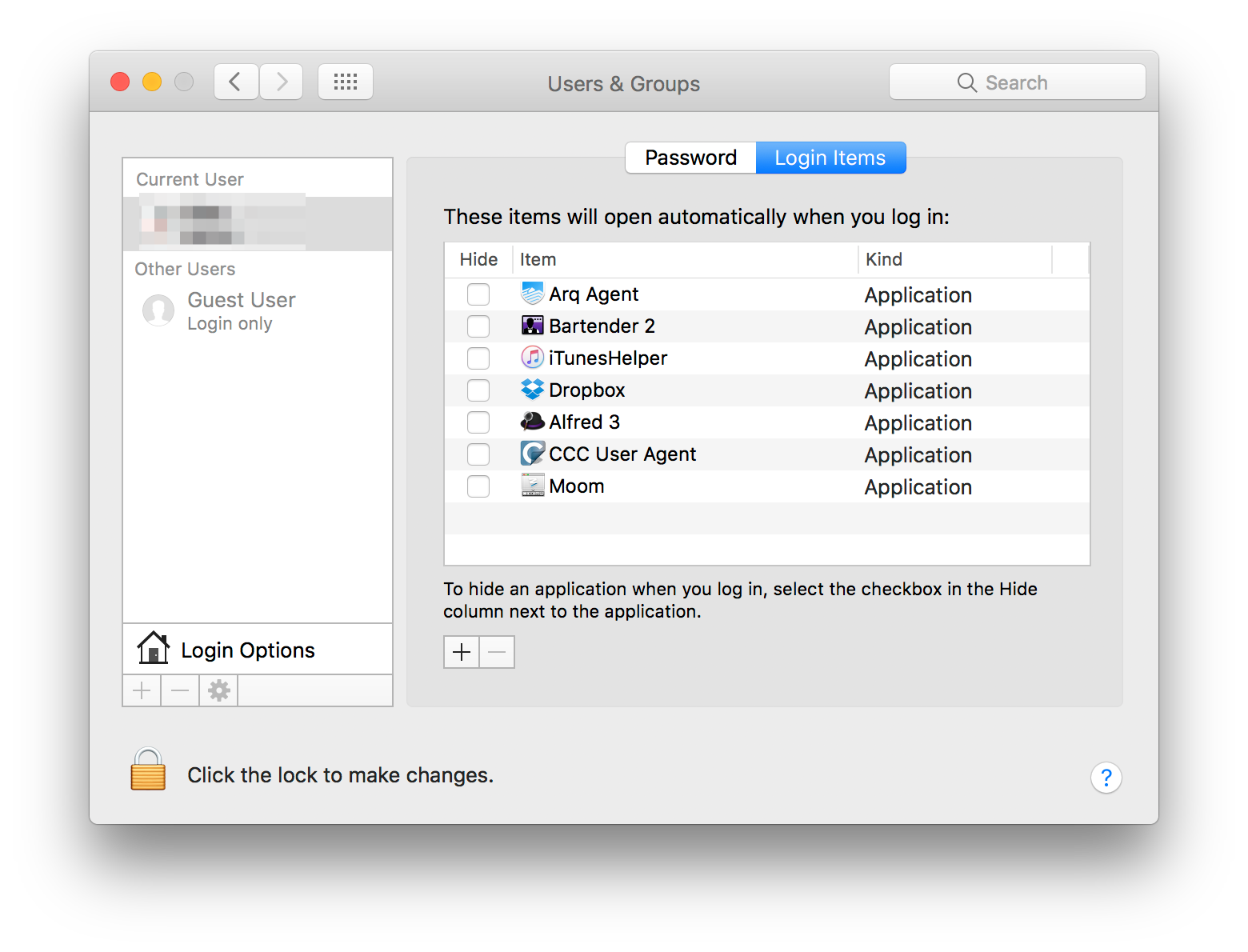Toggle Hide checkbox for Arq Agent
Viewport: 1248px width, 952px height.
tap(478, 294)
